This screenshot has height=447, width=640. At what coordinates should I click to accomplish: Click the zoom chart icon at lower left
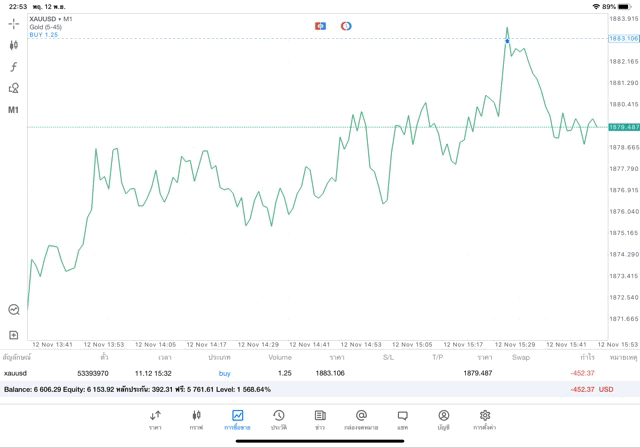pos(14,310)
